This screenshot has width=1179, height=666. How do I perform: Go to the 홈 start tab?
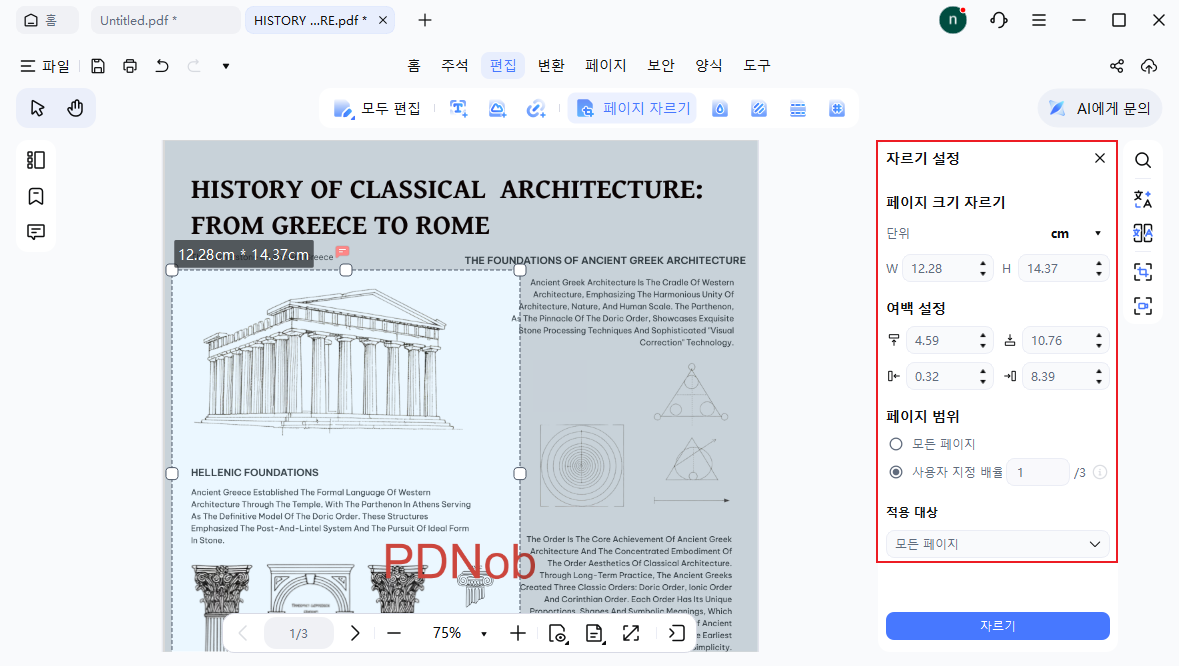click(x=47, y=20)
